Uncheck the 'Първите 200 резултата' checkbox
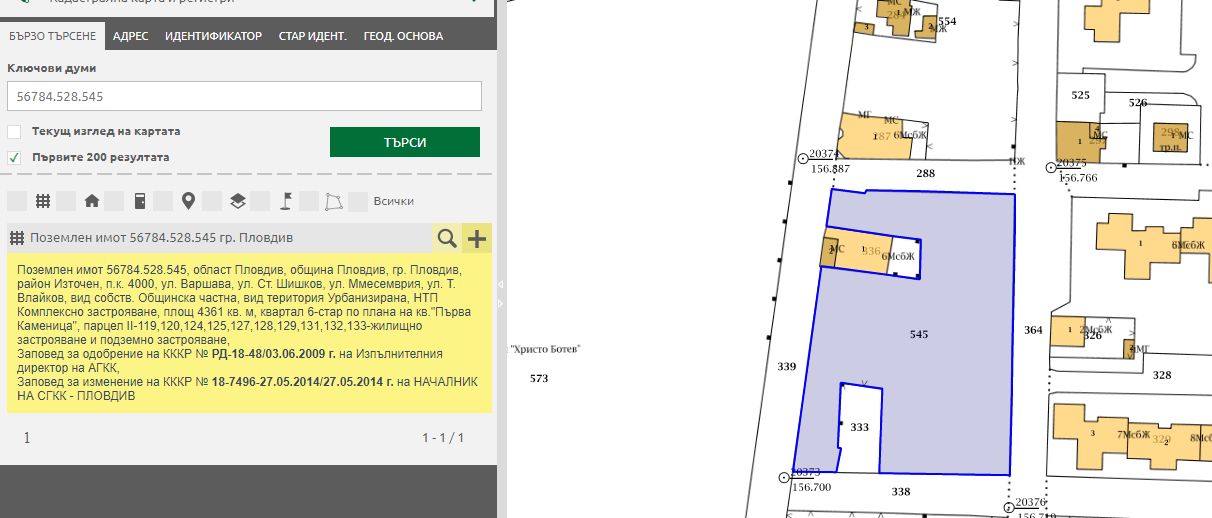Screen dimensions: 1212x518 click(14, 157)
